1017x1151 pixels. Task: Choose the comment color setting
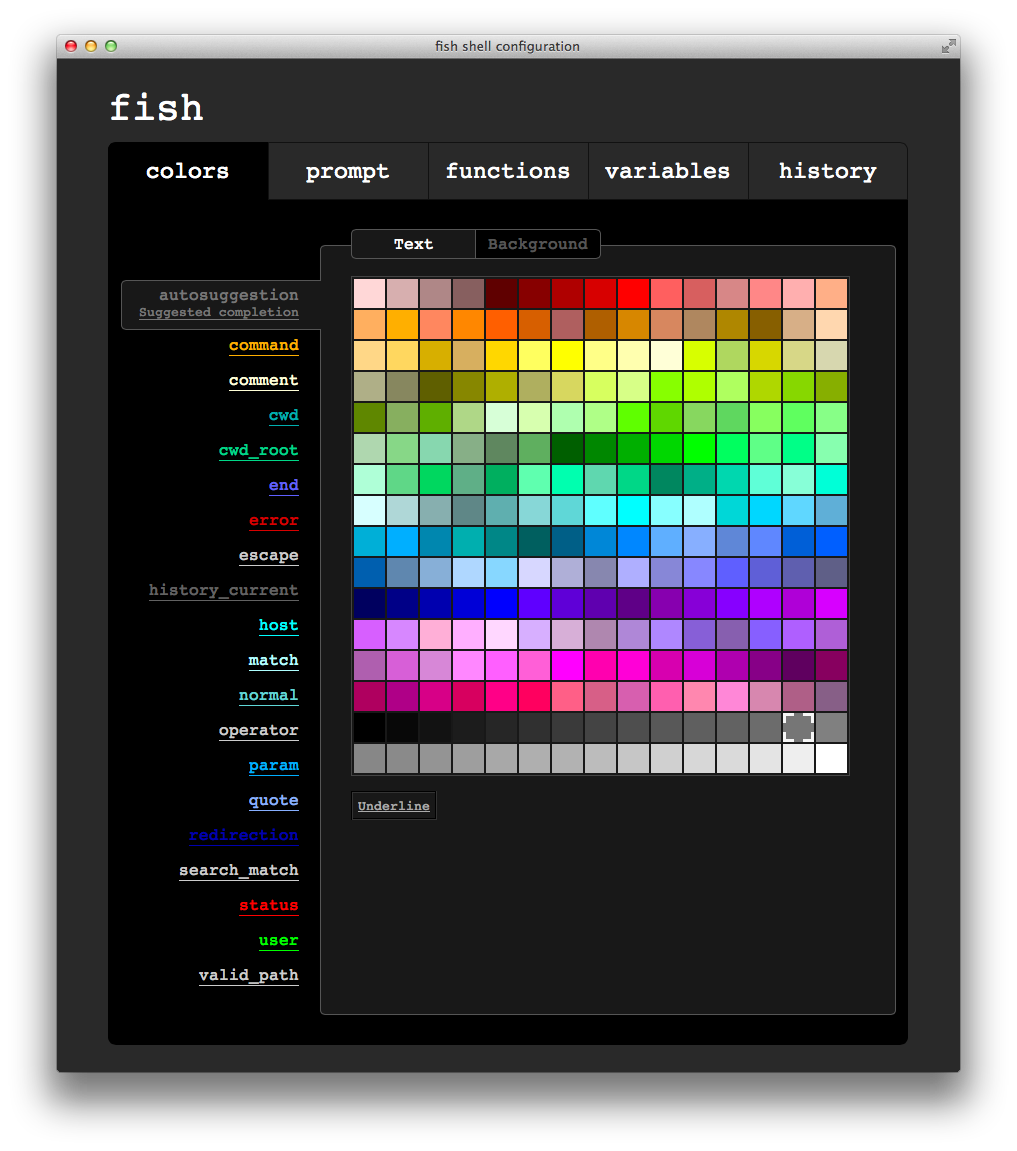coord(264,380)
